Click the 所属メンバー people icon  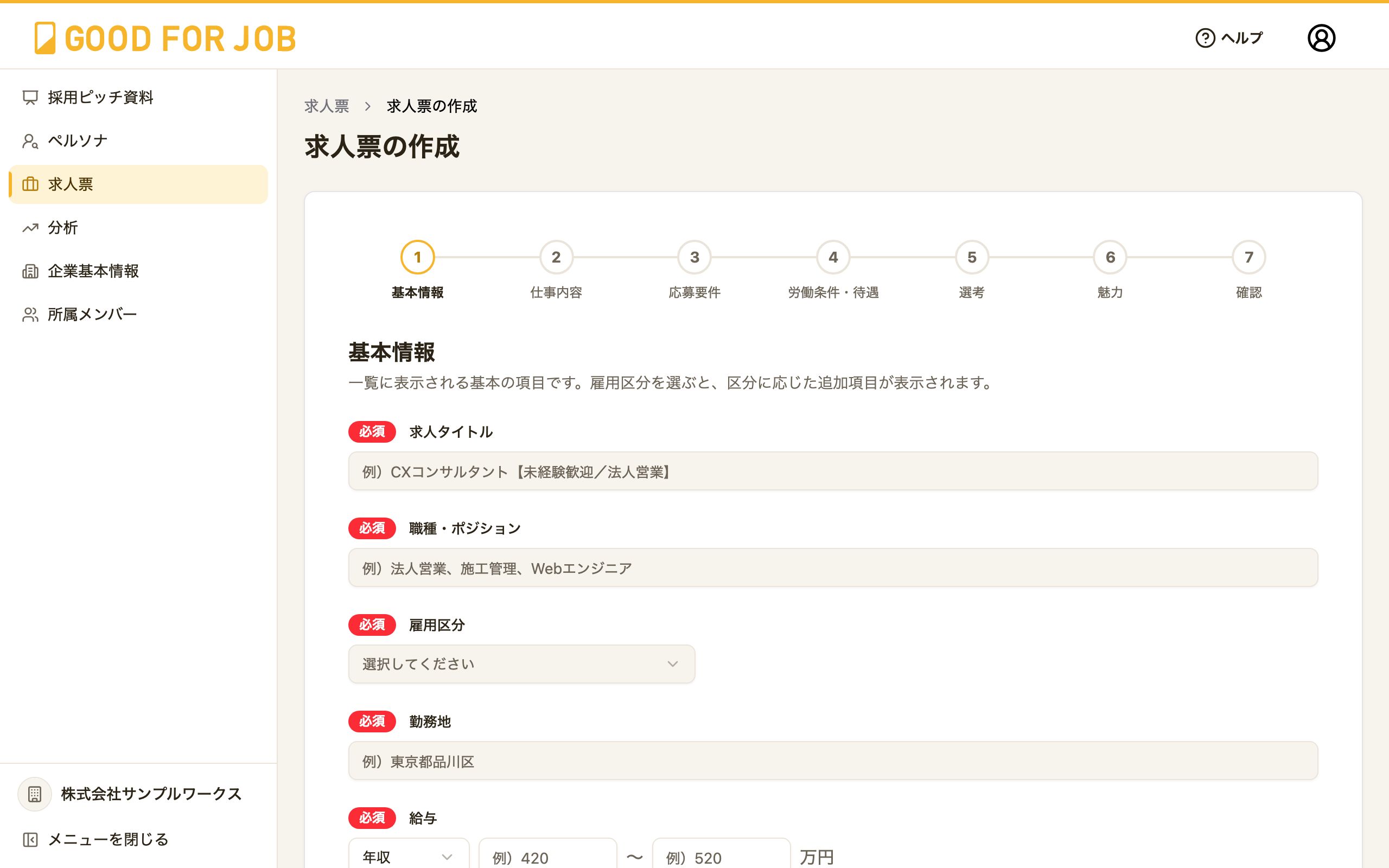[30, 315]
